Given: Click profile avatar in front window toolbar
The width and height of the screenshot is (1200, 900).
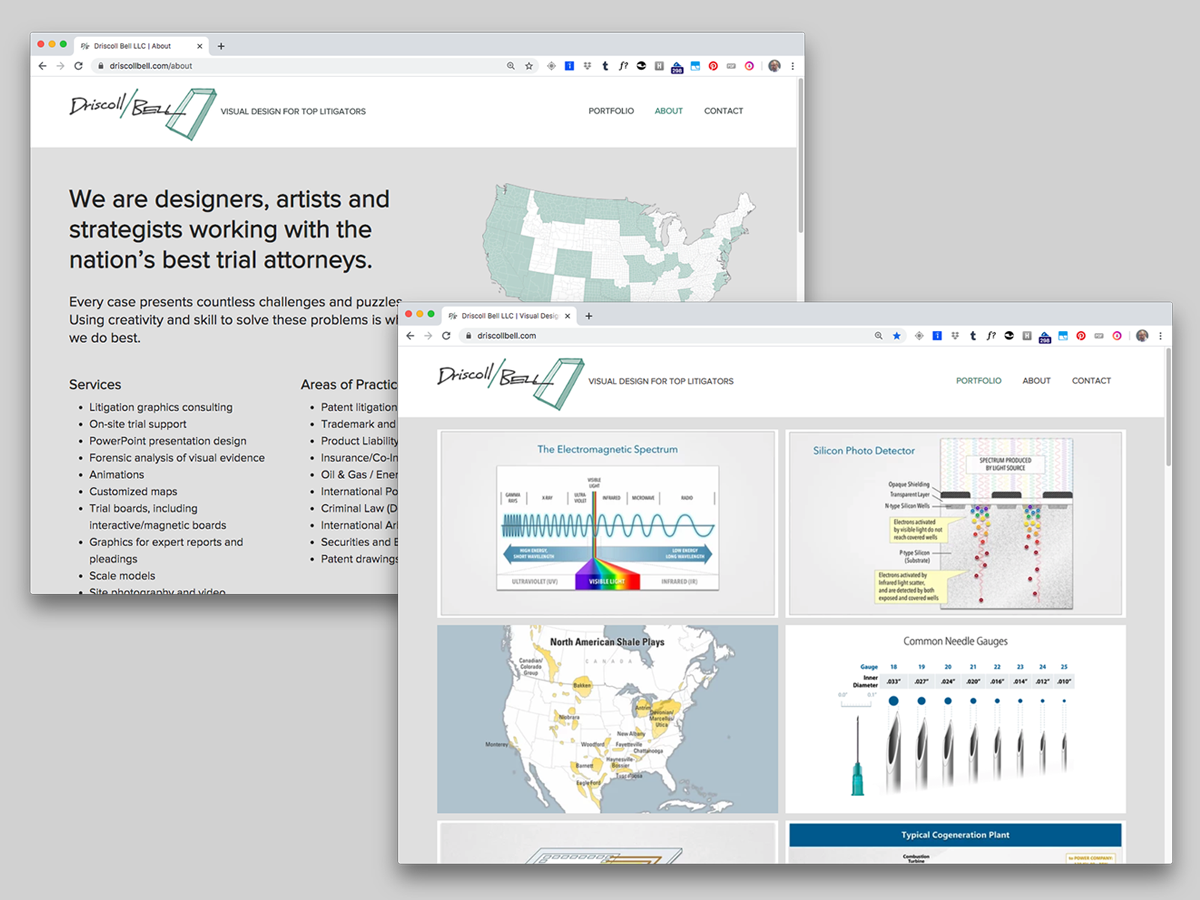Looking at the screenshot, I should pos(1142,336).
